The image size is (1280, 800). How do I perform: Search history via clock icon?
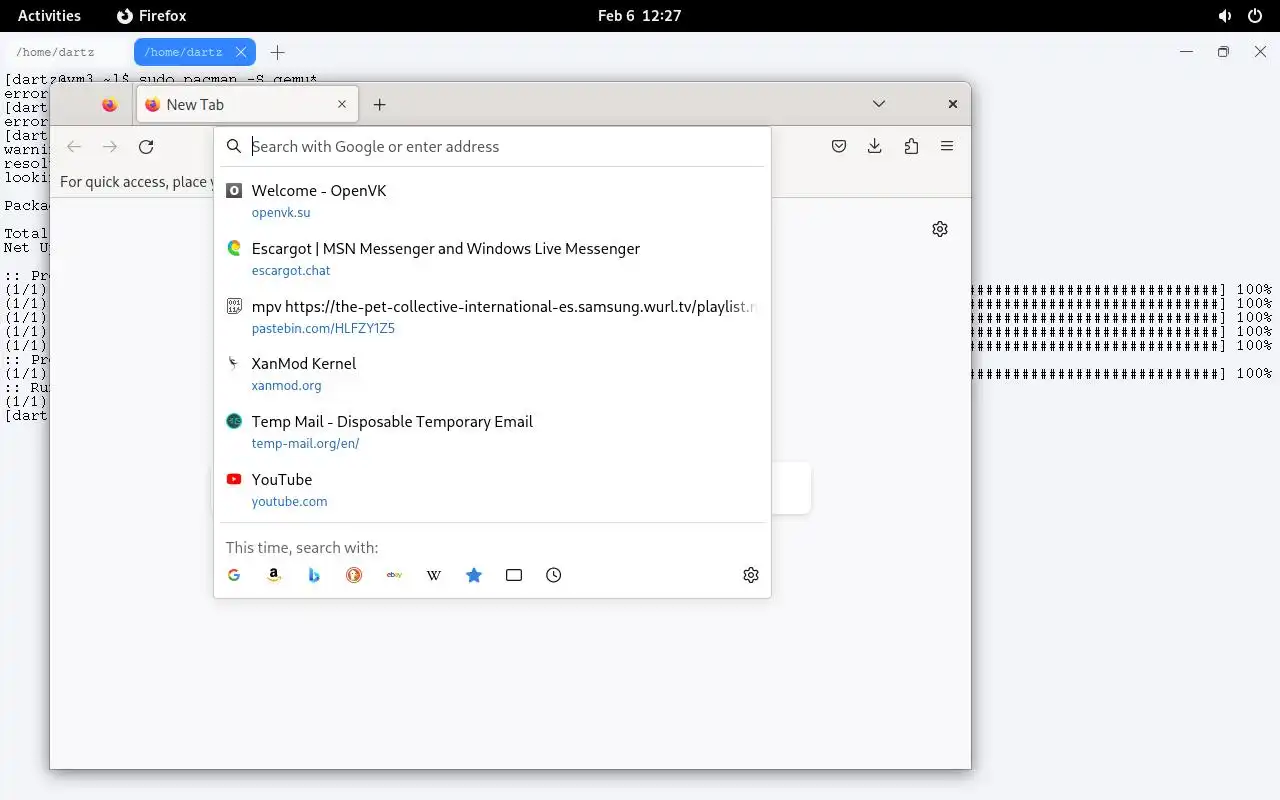[x=554, y=575]
